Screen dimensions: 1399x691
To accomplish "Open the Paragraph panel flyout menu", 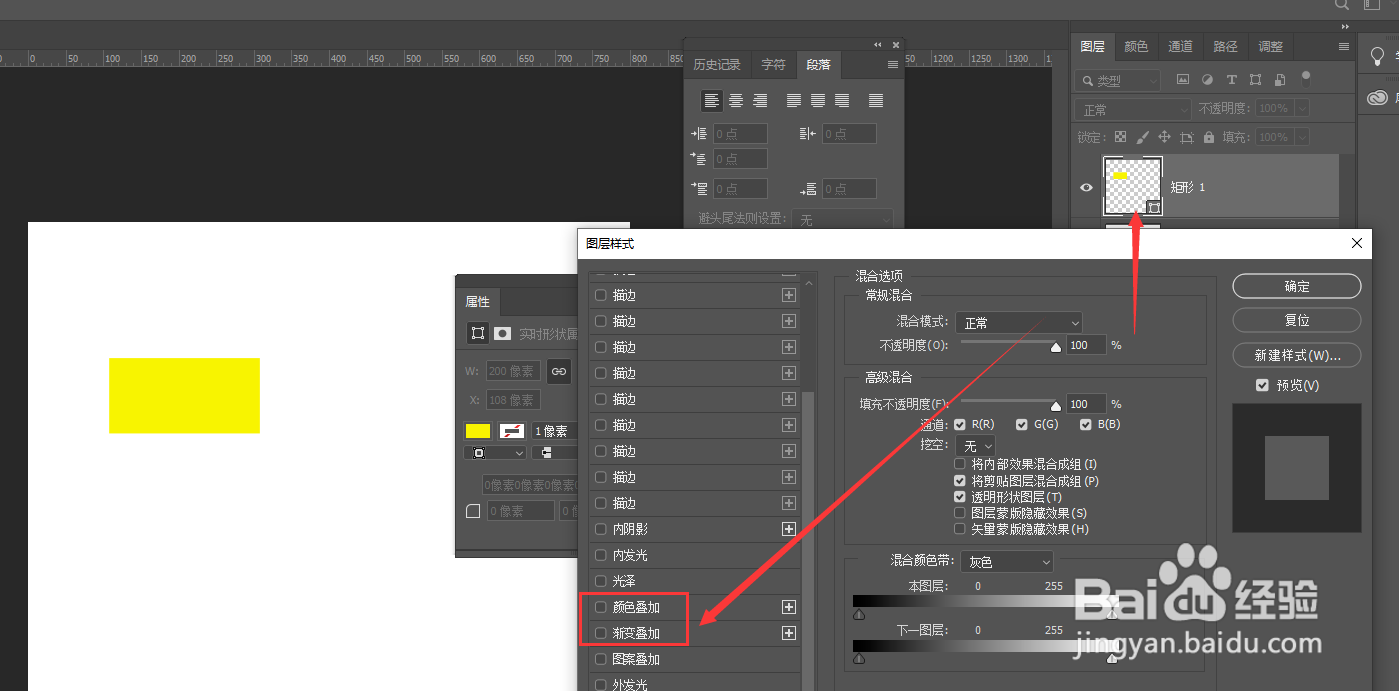I will [893, 65].
